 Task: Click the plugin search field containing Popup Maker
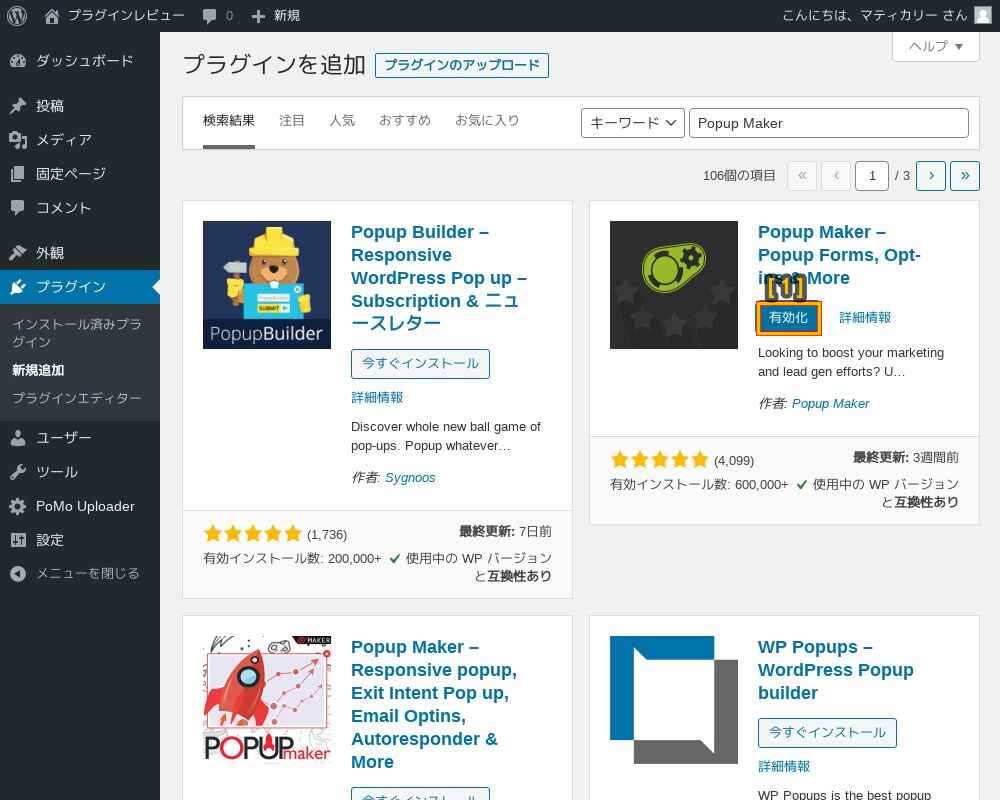828,123
